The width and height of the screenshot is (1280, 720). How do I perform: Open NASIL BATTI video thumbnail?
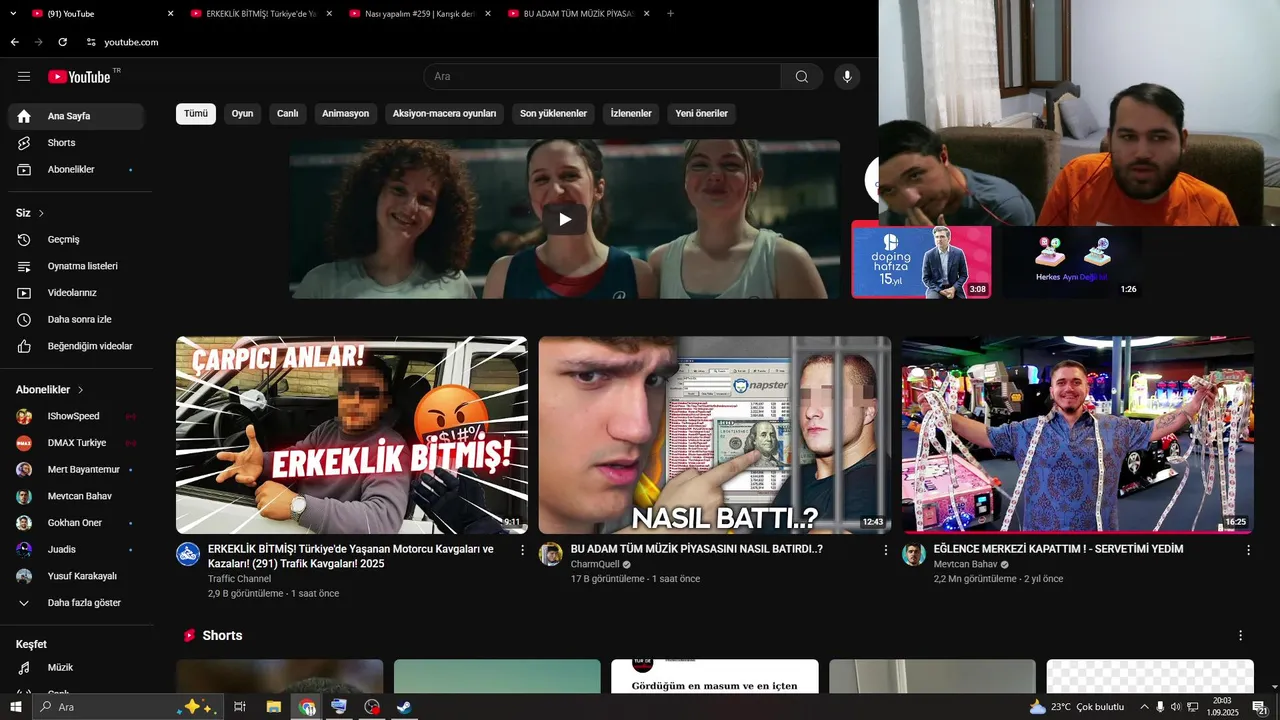point(714,435)
